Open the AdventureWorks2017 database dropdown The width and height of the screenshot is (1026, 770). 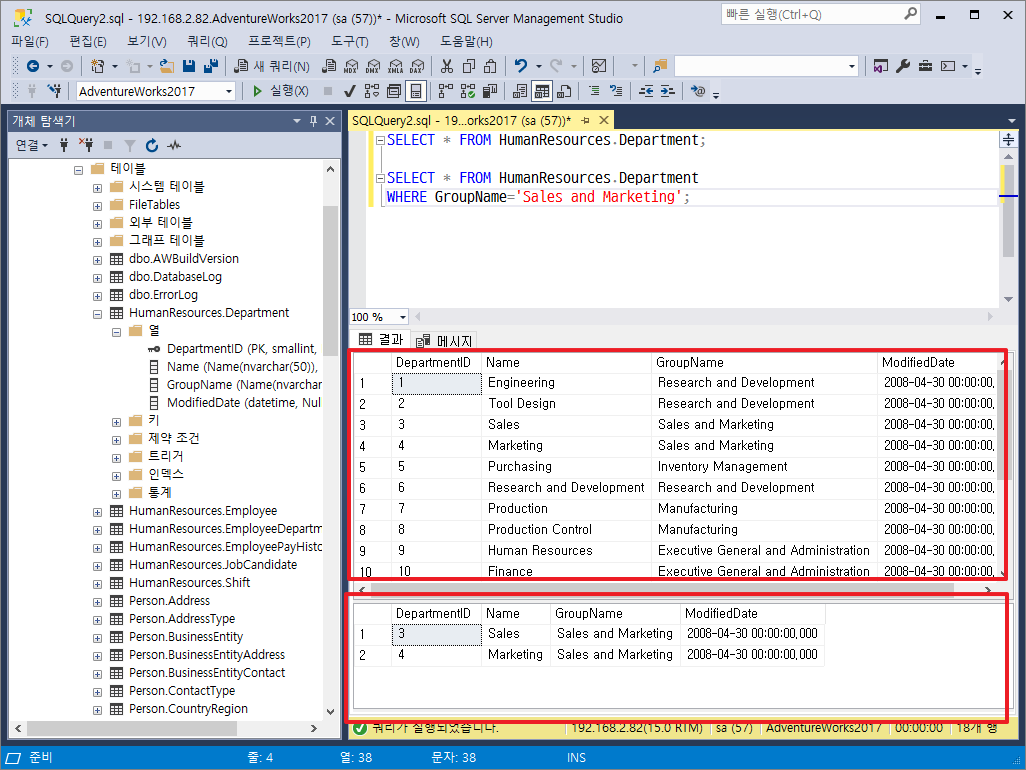[229, 92]
